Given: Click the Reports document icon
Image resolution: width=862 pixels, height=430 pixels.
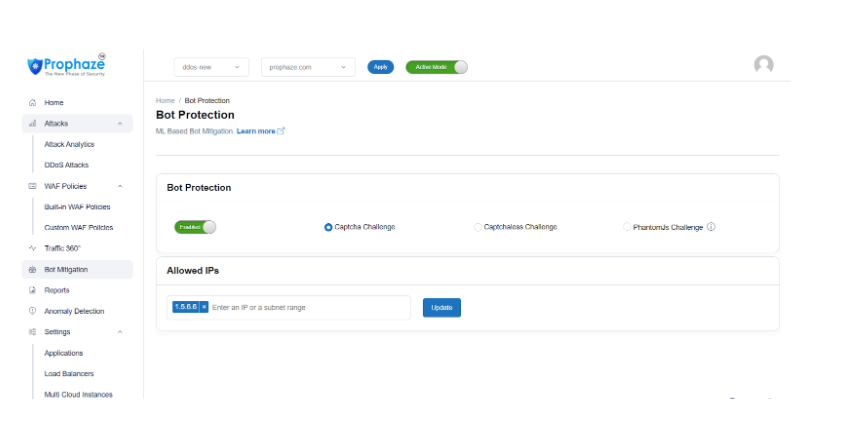Looking at the screenshot, I should 32,290.
